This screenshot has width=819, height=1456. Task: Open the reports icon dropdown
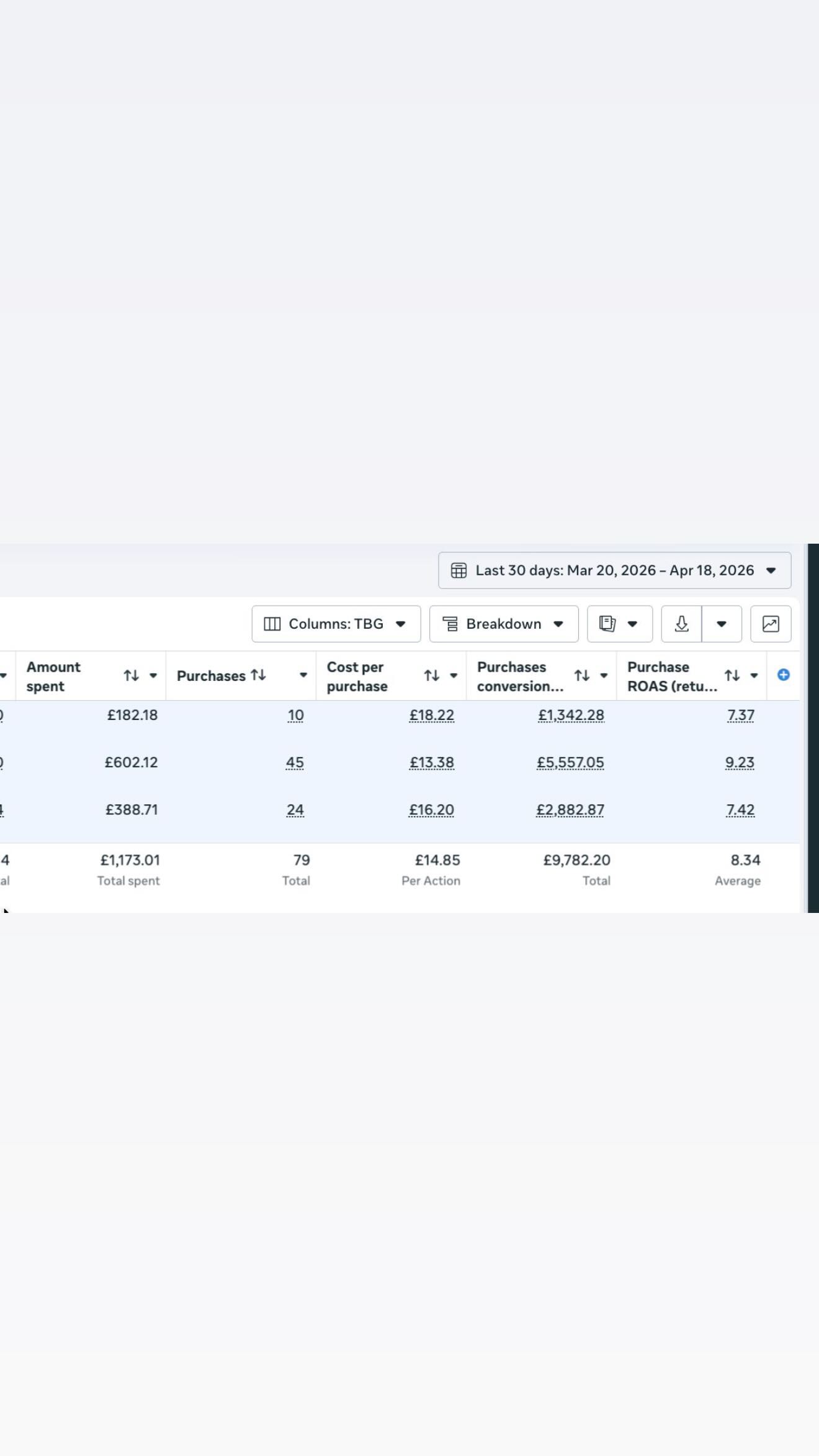[619, 624]
